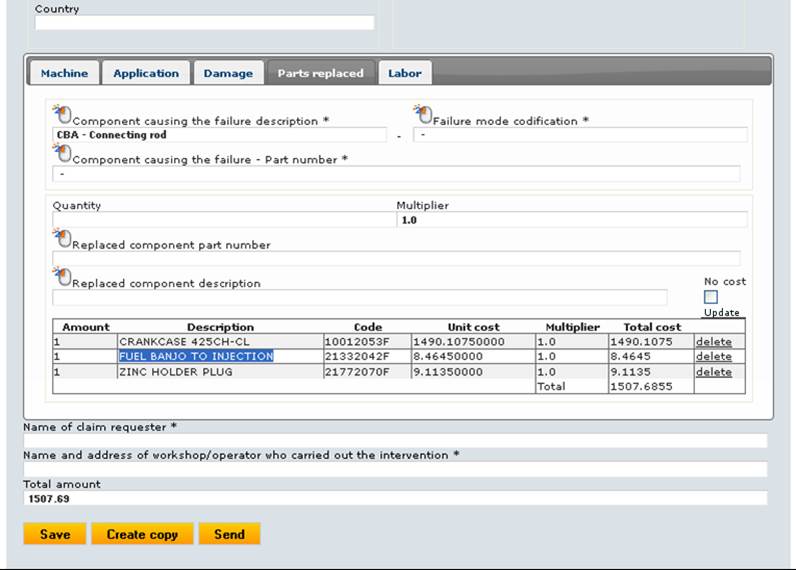Click the Total cost column header
Image resolution: width=796 pixels, height=570 pixels.
pyautogui.click(x=652, y=327)
